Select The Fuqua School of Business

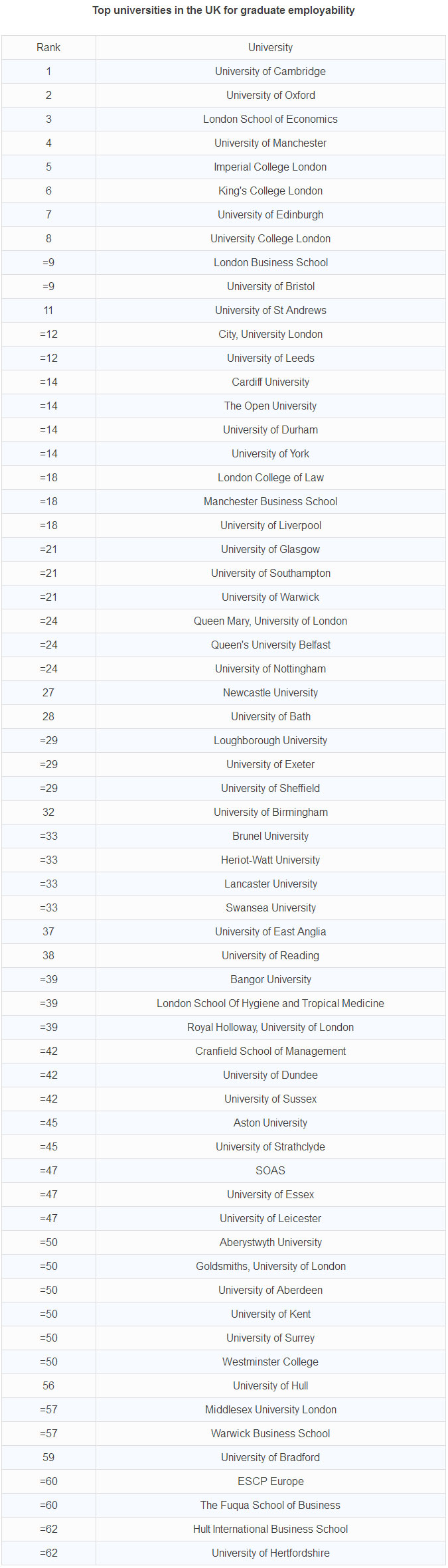click(x=270, y=1506)
